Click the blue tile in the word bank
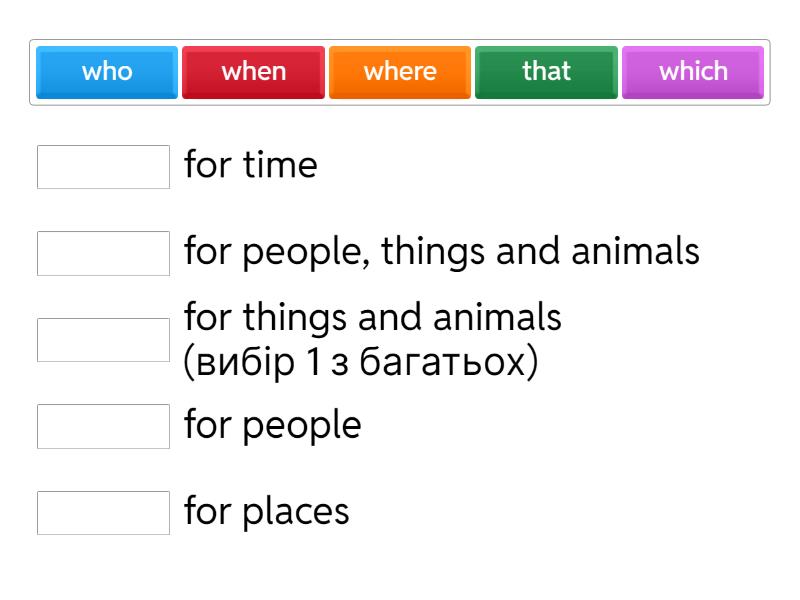The width and height of the screenshot is (800, 600). click(107, 72)
